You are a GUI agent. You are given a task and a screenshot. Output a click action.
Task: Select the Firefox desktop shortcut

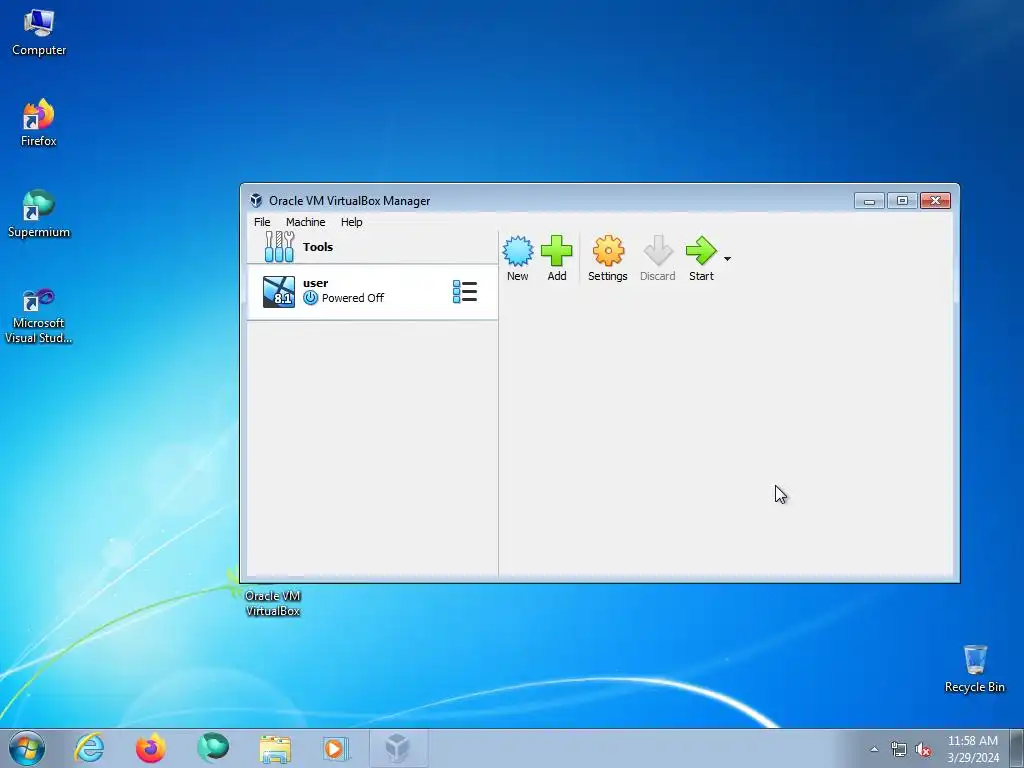(x=39, y=123)
